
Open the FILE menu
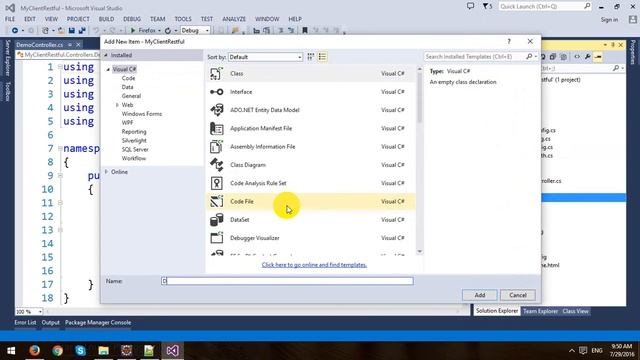pos(10,19)
